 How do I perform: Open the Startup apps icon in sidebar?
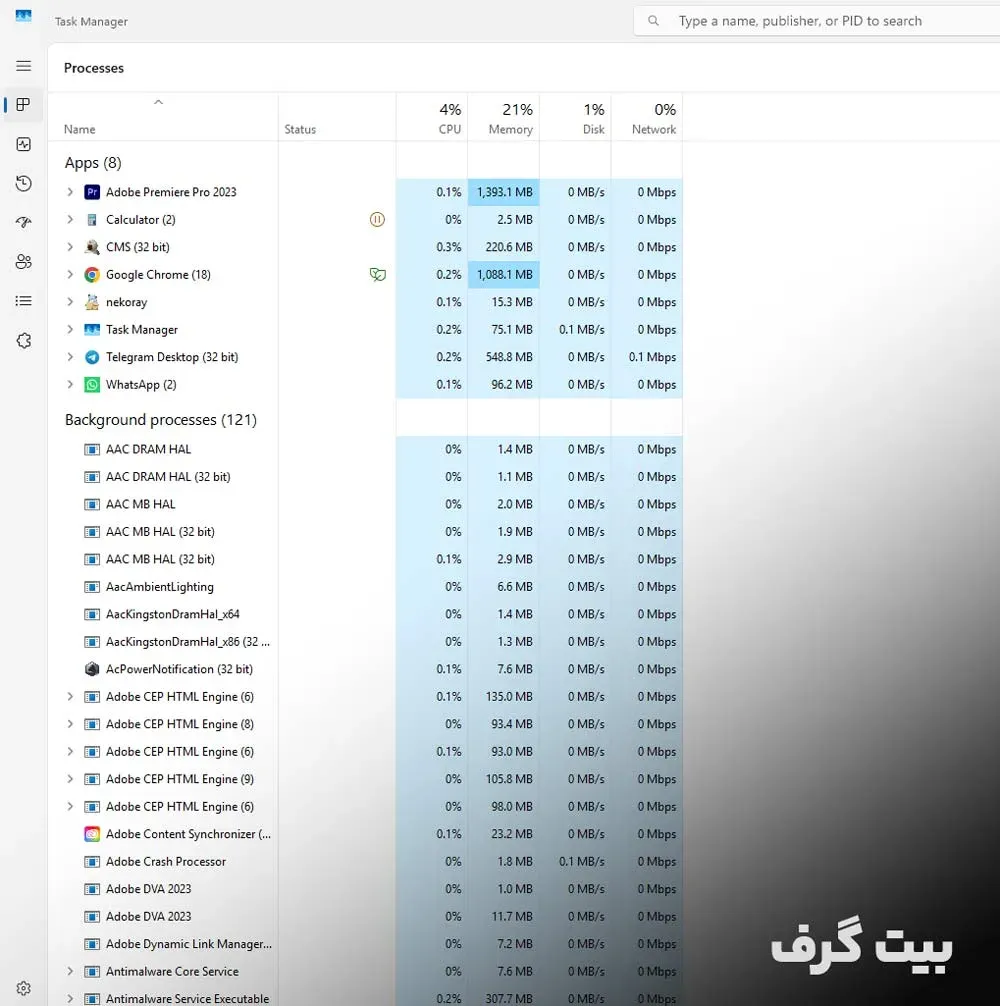tap(24, 223)
